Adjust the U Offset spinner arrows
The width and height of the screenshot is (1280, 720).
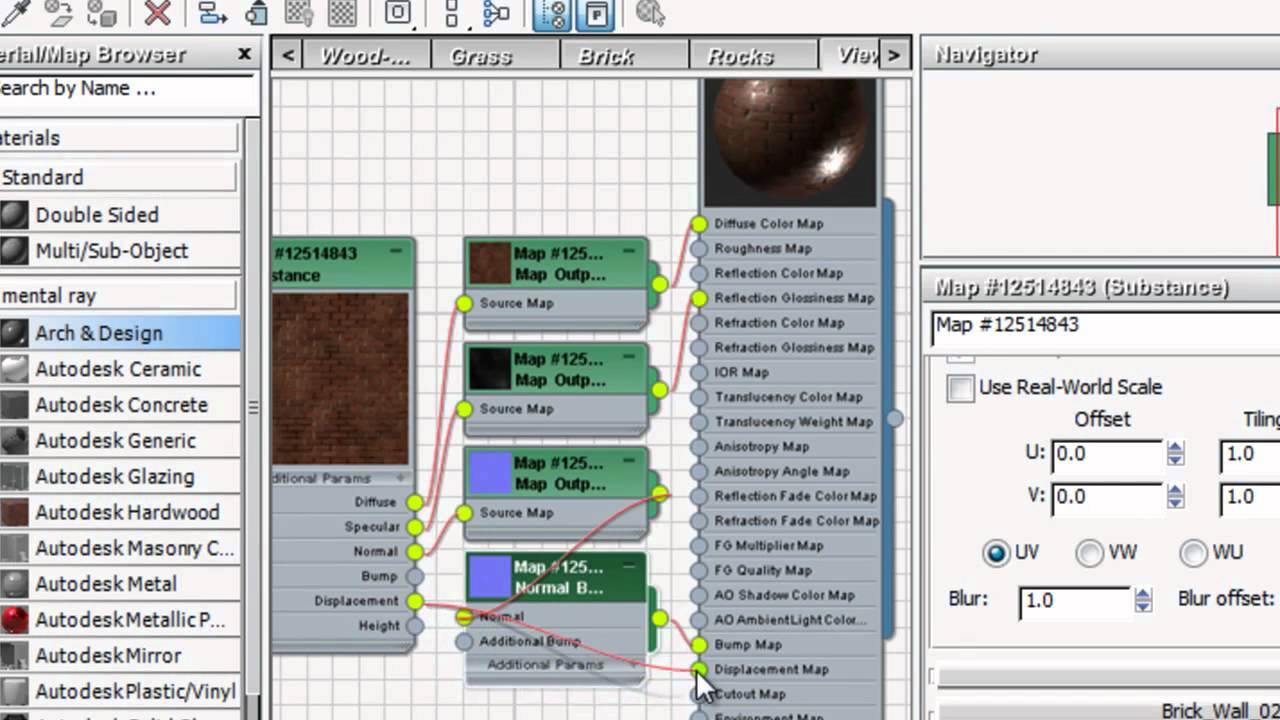tap(1175, 454)
